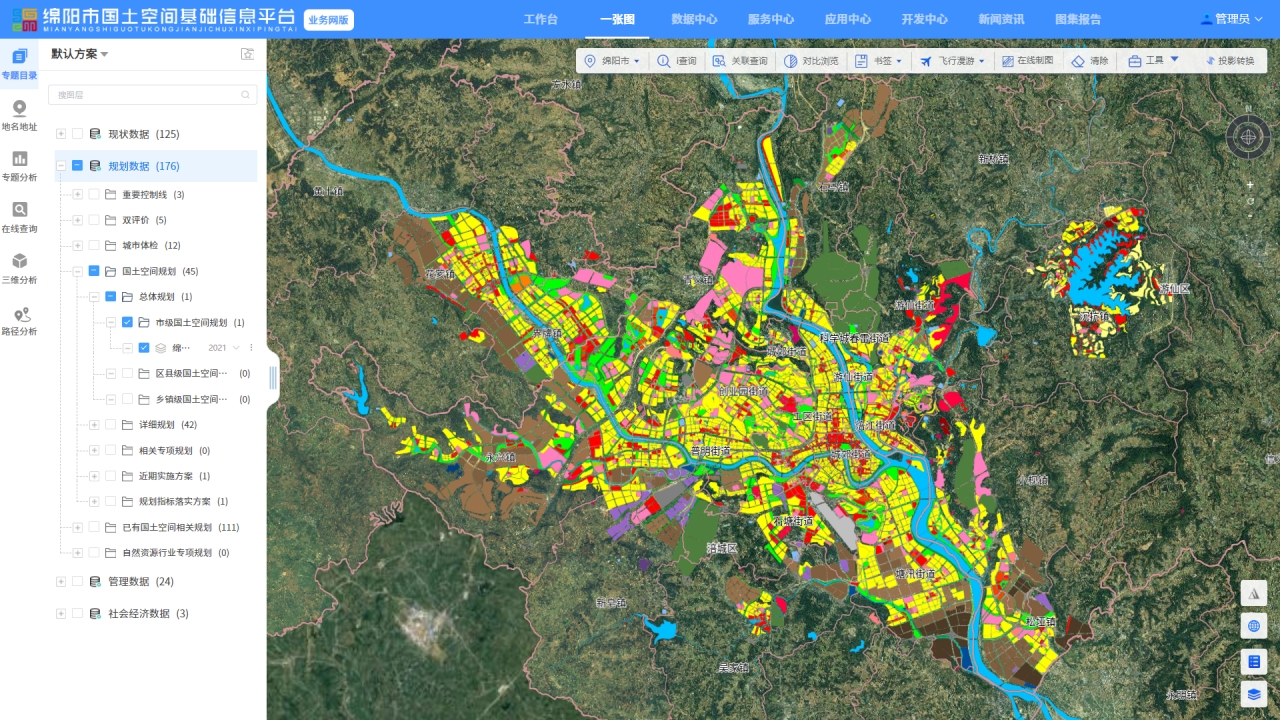The width and height of the screenshot is (1280, 720).
Task: Zoom in with the plus map control
Action: (1249, 185)
